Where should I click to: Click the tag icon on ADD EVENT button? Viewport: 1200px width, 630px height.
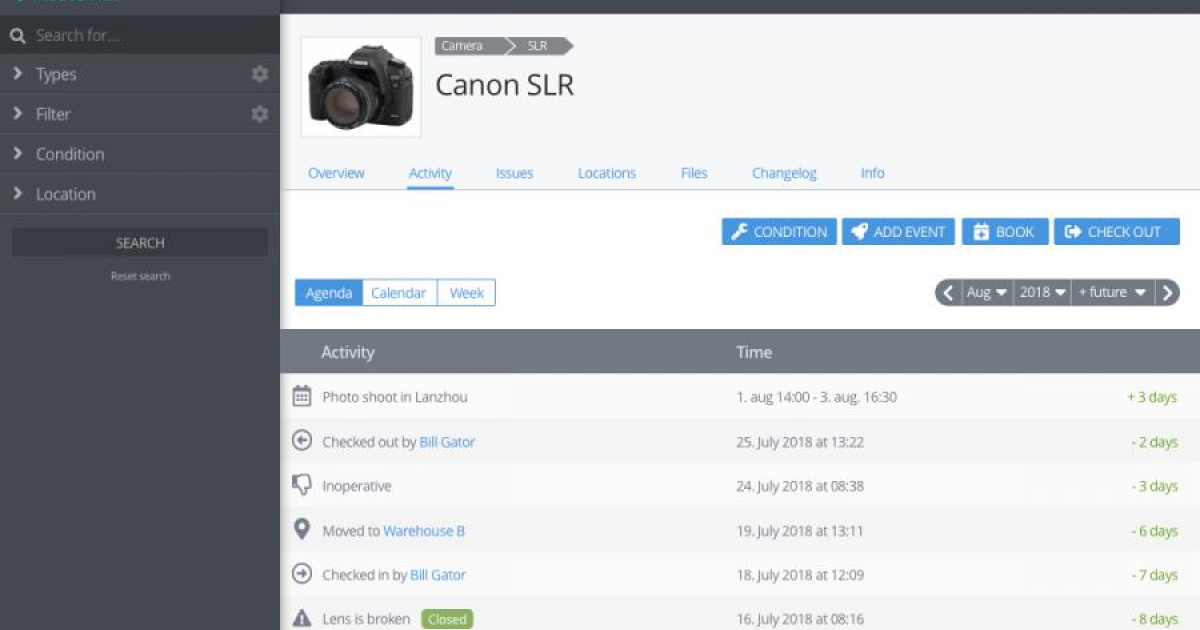pos(861,231)
